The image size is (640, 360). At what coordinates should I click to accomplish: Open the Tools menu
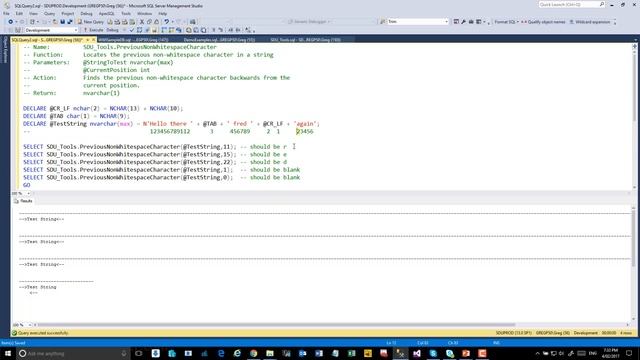point(126,13)
